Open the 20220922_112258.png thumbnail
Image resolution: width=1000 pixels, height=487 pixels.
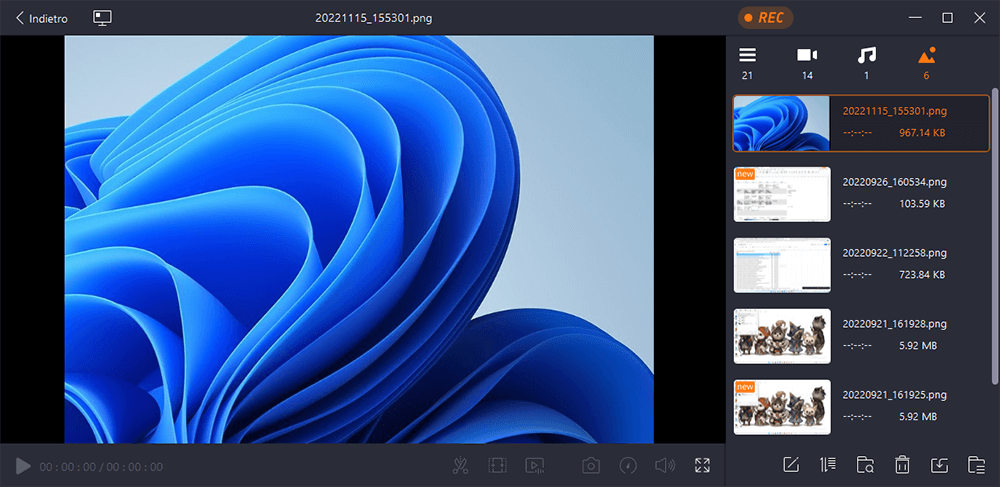coord(782,265)
